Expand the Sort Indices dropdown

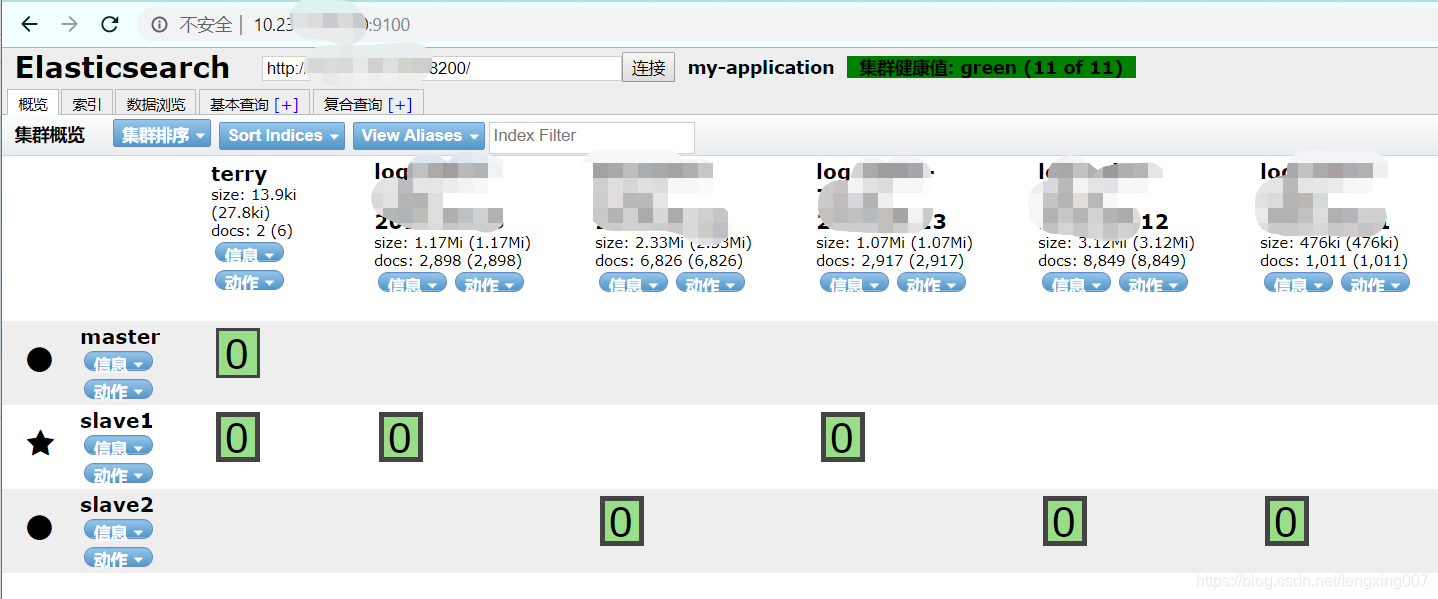click(x=282, y=136)
